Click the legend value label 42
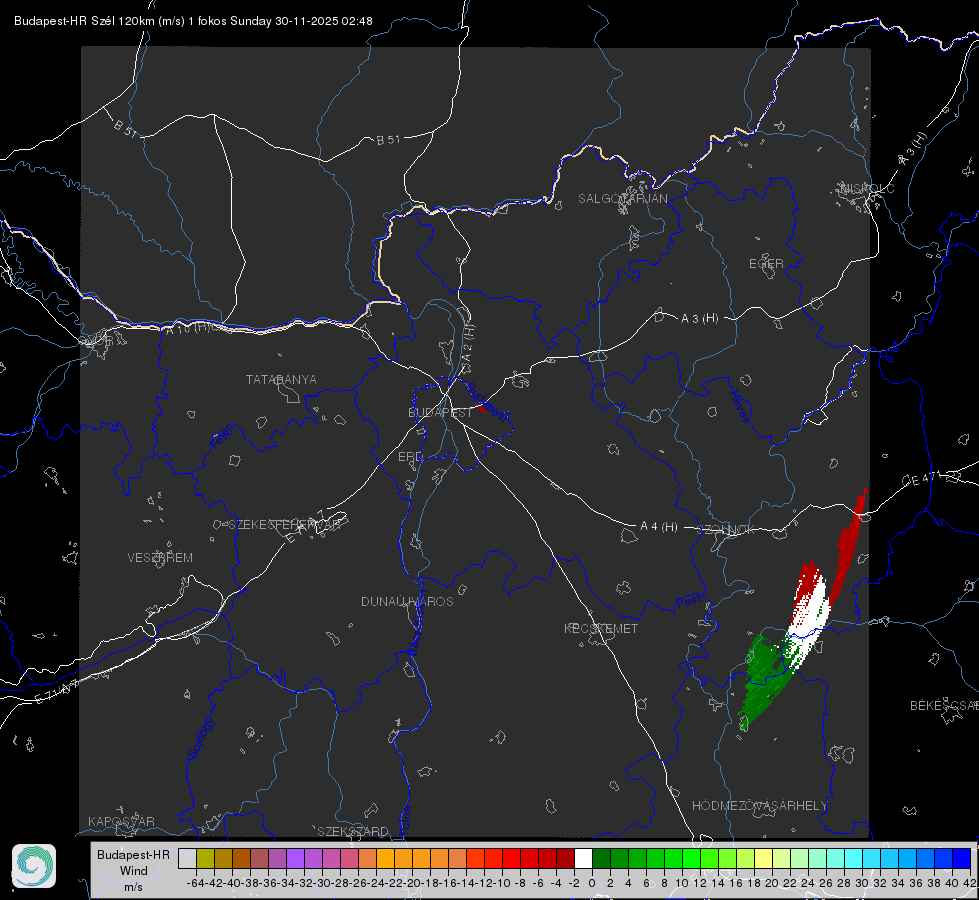The height and width of the screenshot is (900, 979). pos(970,883)
